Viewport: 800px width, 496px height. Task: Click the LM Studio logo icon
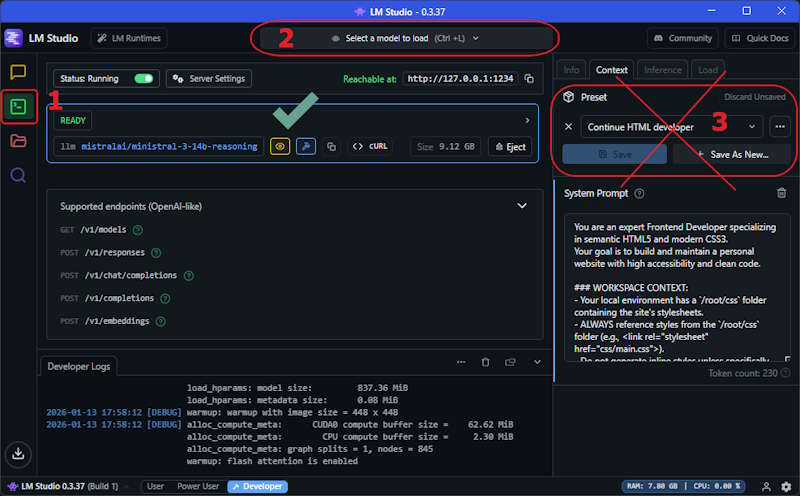[13, 38]
